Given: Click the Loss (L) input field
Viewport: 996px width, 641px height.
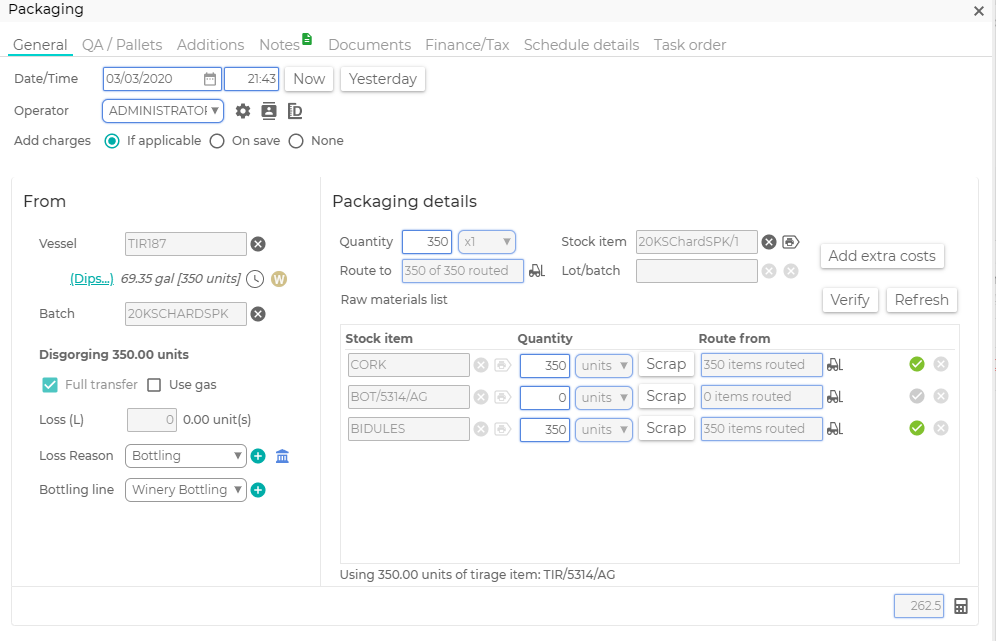Looking at the screenshot, I should 152,420.
